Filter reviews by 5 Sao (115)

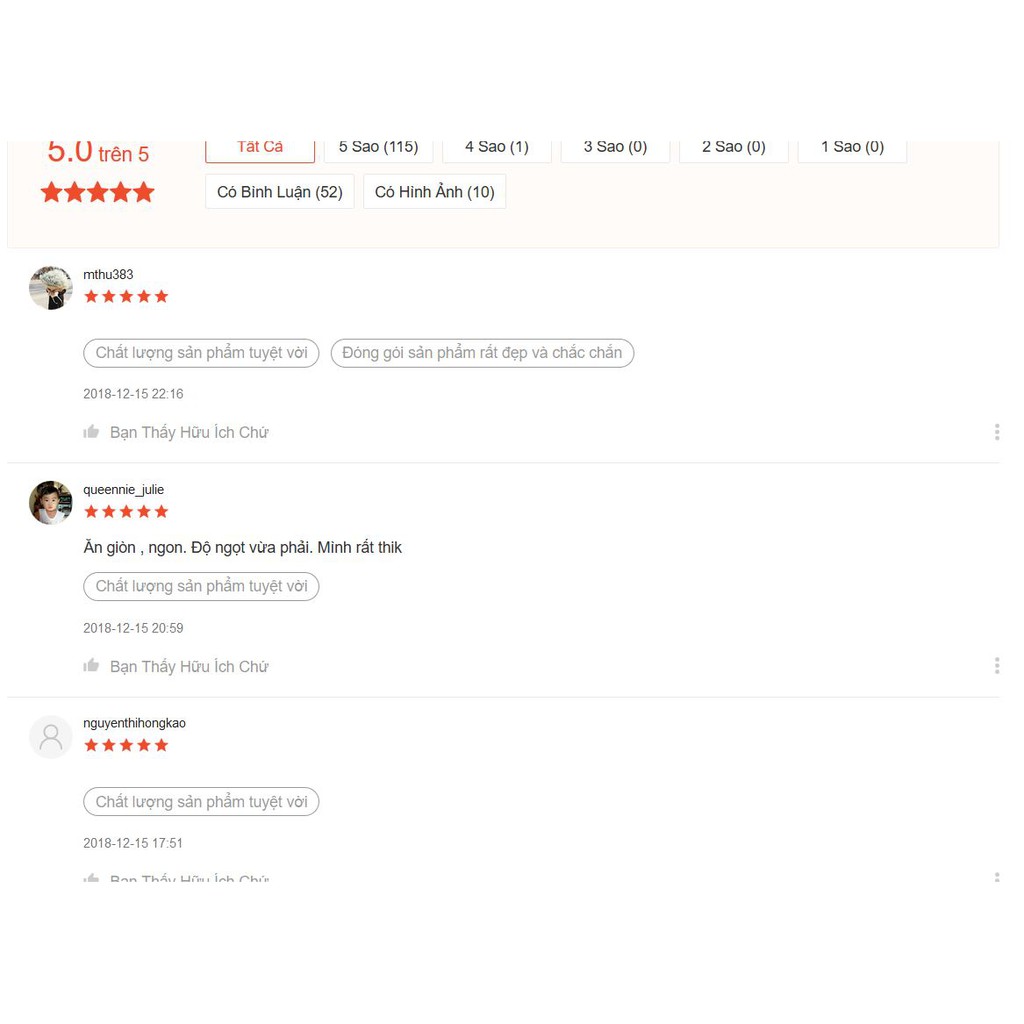[x=378, y=150]
